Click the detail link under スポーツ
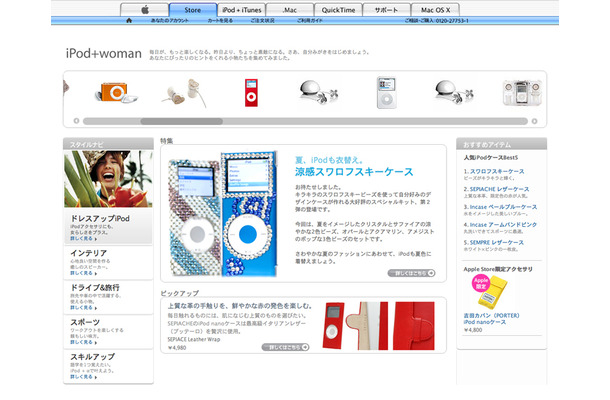 (83, 342)
